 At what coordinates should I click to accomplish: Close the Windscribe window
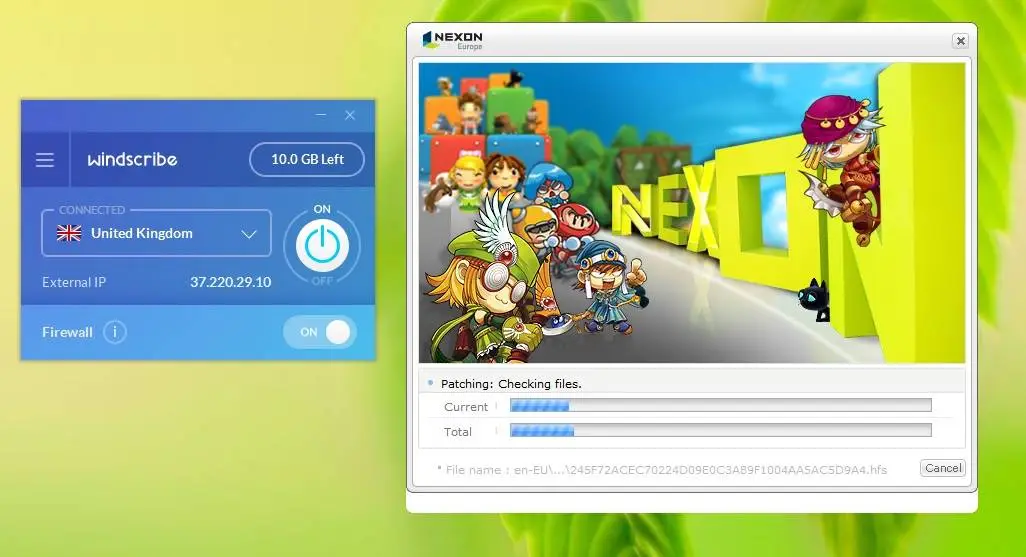pyautogui.click(x=350, y=115)
